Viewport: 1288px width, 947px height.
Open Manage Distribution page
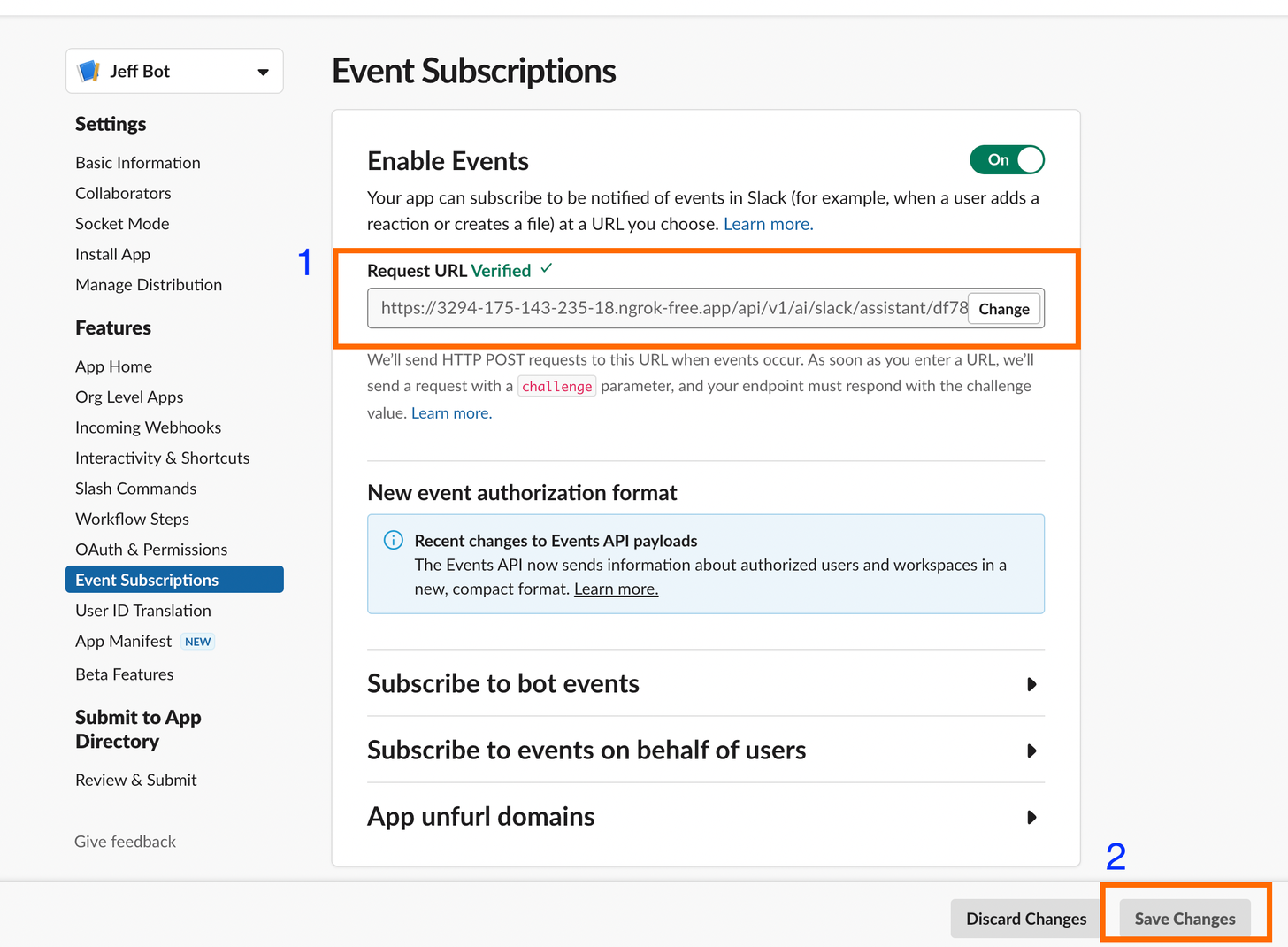149,285
